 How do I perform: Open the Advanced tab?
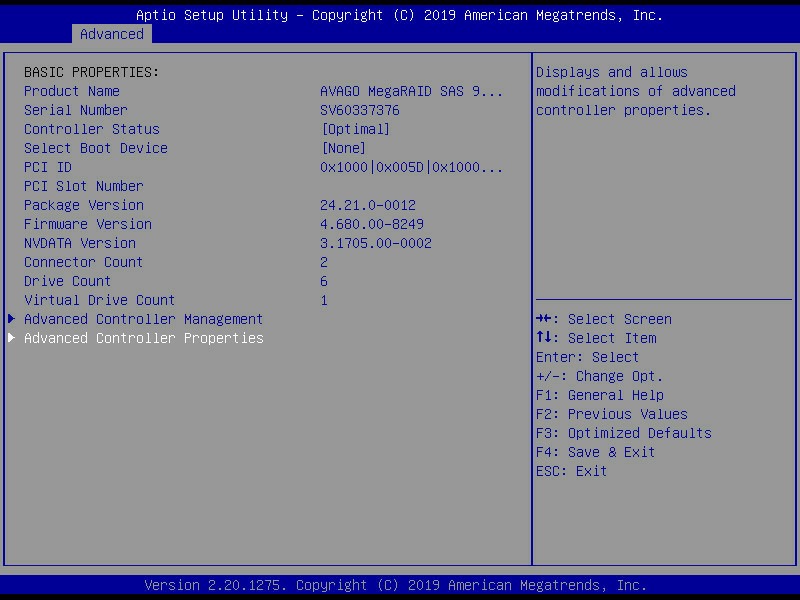tap(112, 34)
